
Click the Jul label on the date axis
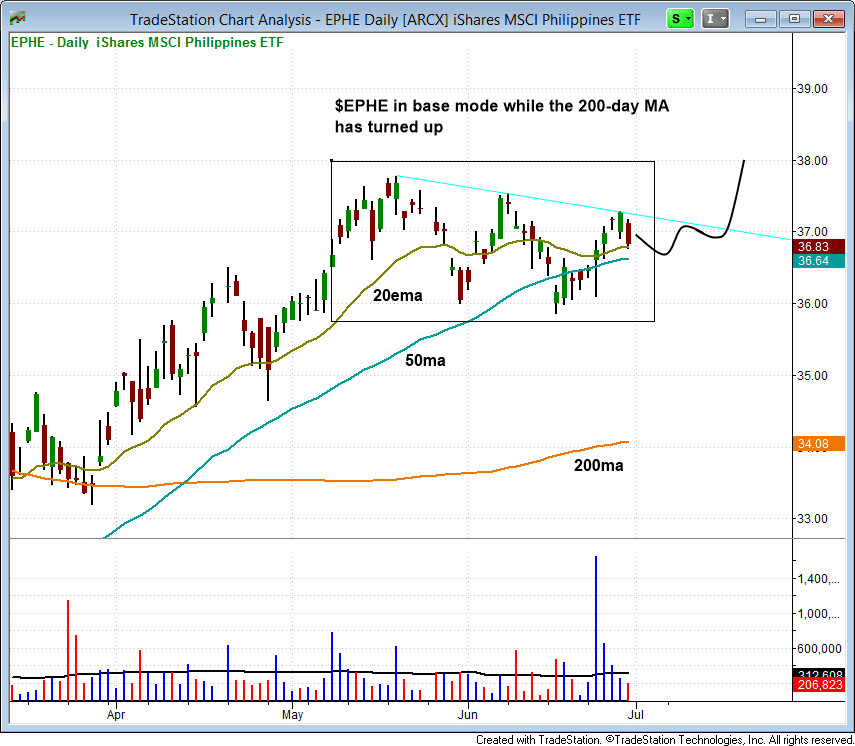point(635,715)
